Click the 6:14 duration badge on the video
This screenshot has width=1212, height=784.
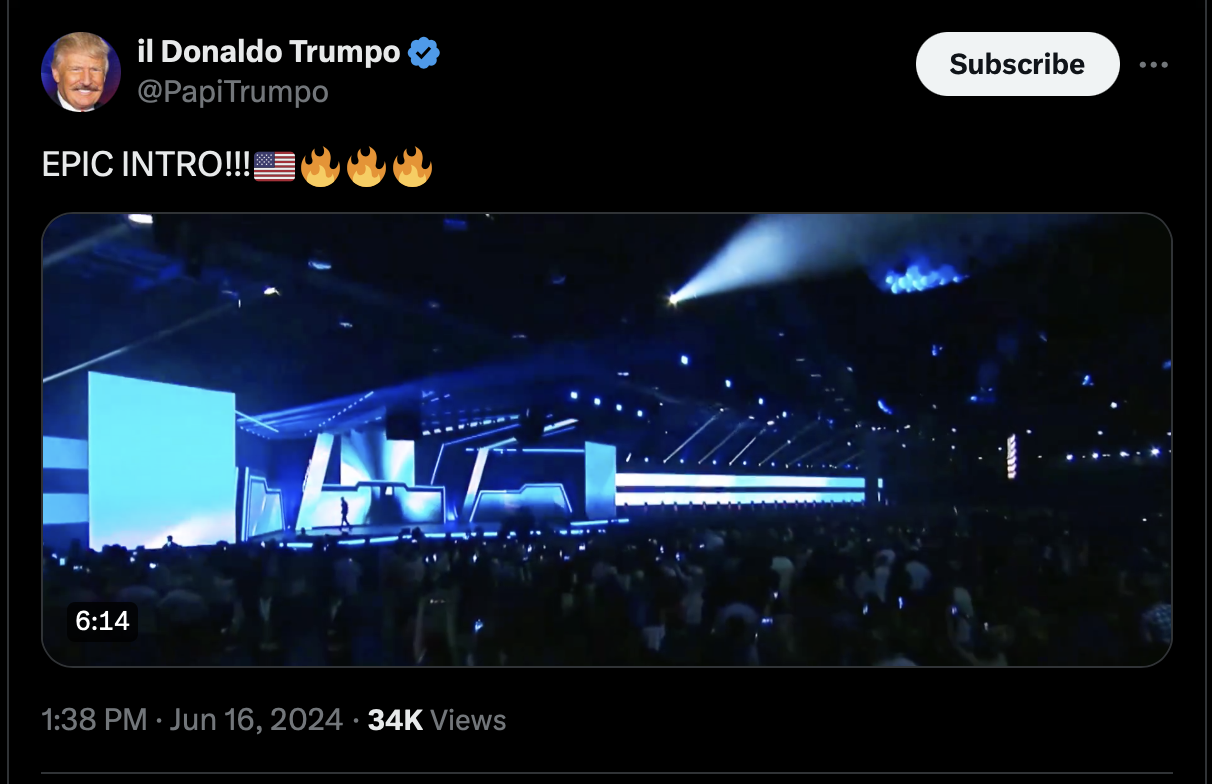point(102,621)
